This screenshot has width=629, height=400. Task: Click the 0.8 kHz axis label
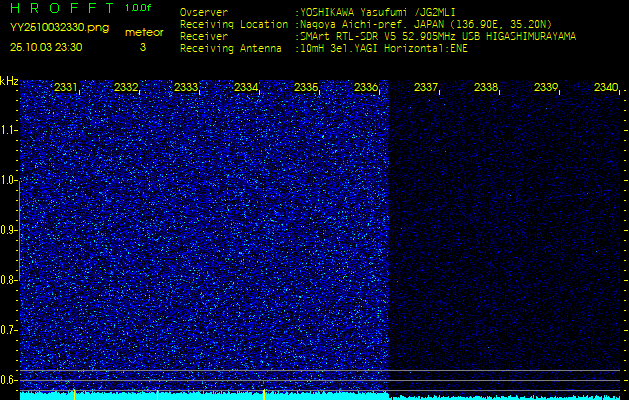[x=8, y=280]
